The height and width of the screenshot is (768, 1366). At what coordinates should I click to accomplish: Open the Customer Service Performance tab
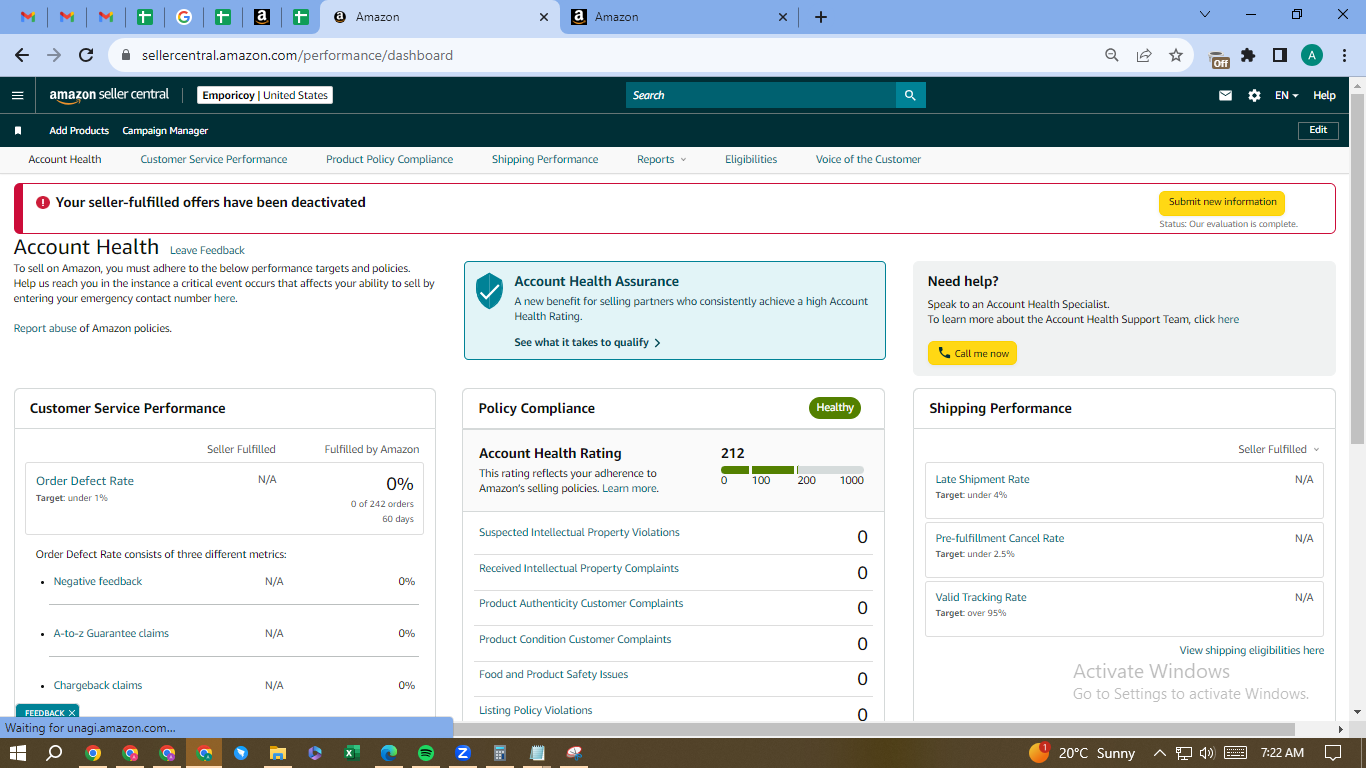tap(214, 160)
